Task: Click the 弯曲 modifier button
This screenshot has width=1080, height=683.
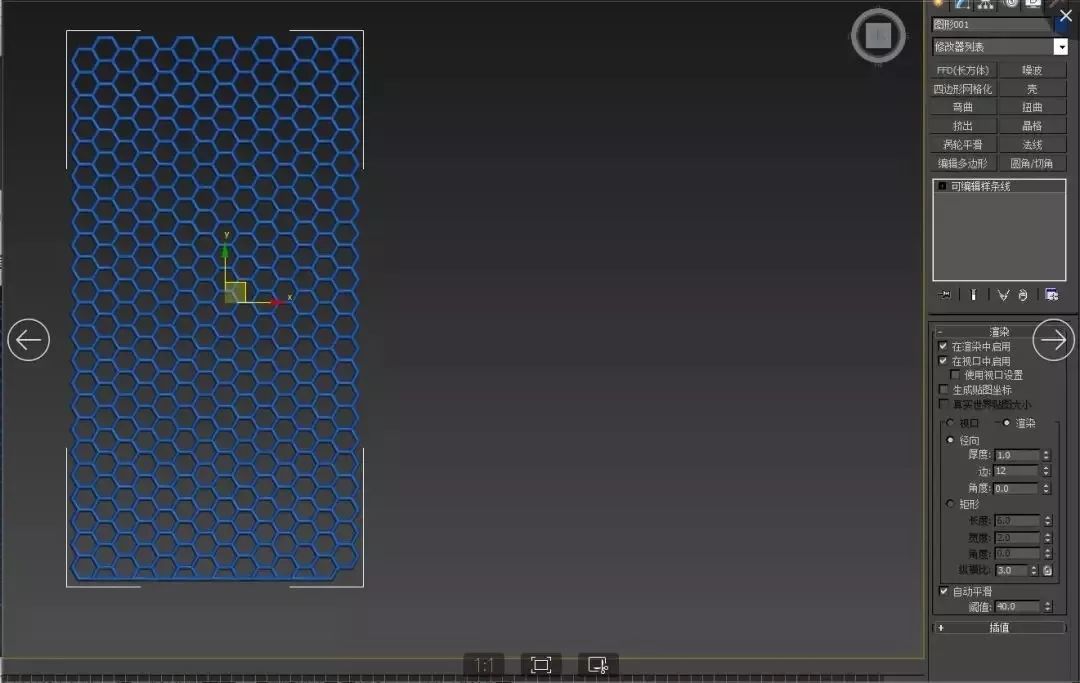Action: pyautogui.click(x=963, y=107)
